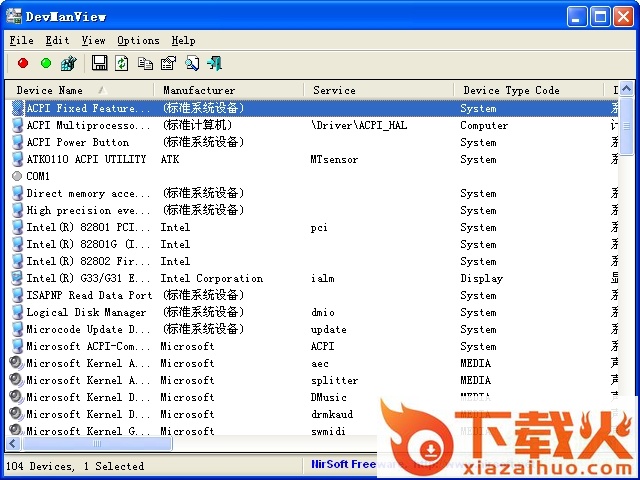Click the swmidi service cell
This screenshot has height=480, width=640.
tap(328, 431)
